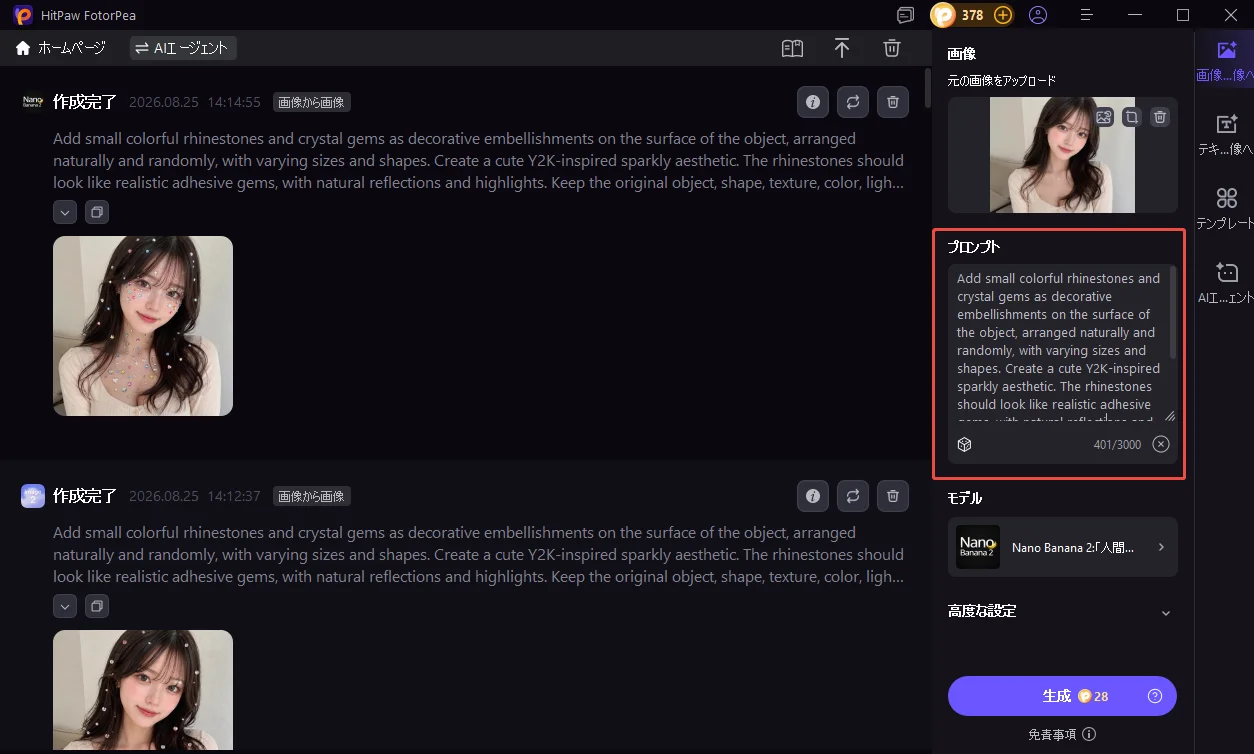Delete the 14:14:55 result
The image size is (1254, 754).
click(x=893, y=102)
